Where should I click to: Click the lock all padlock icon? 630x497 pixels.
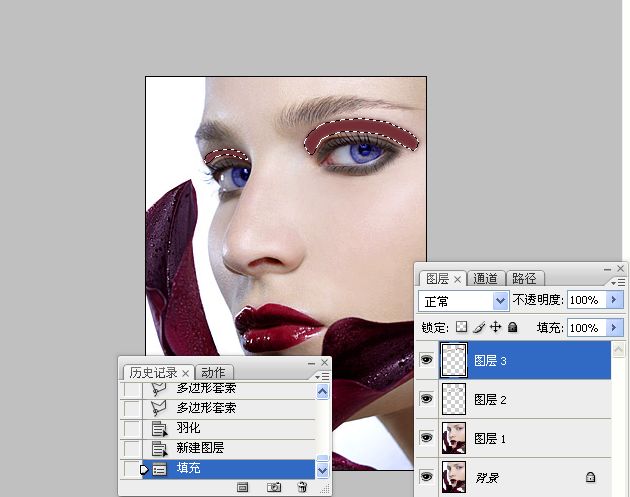click(x=512, y=327)
